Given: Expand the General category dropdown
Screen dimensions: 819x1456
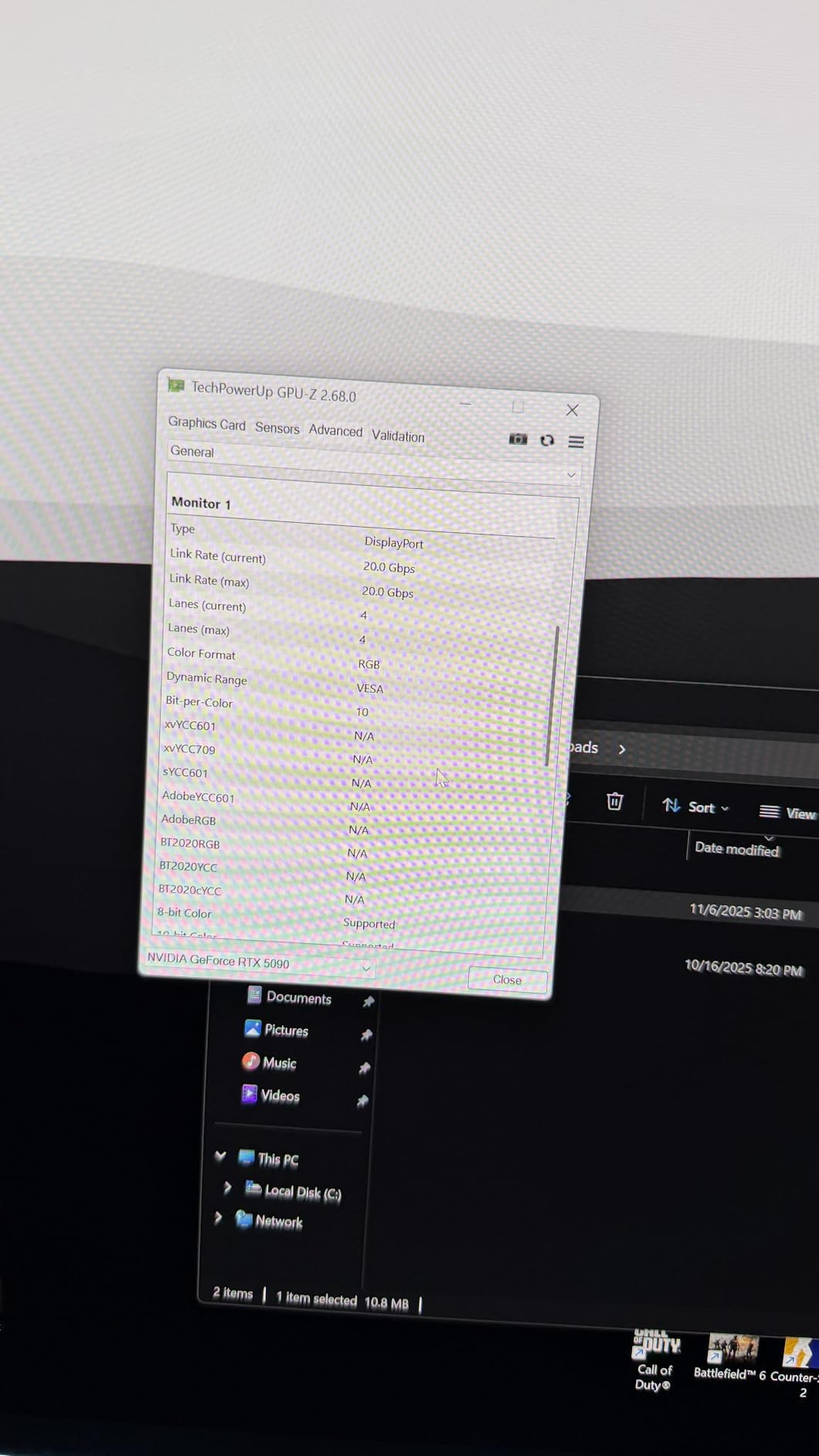Looking at the screenshot, I should point(571,475).
